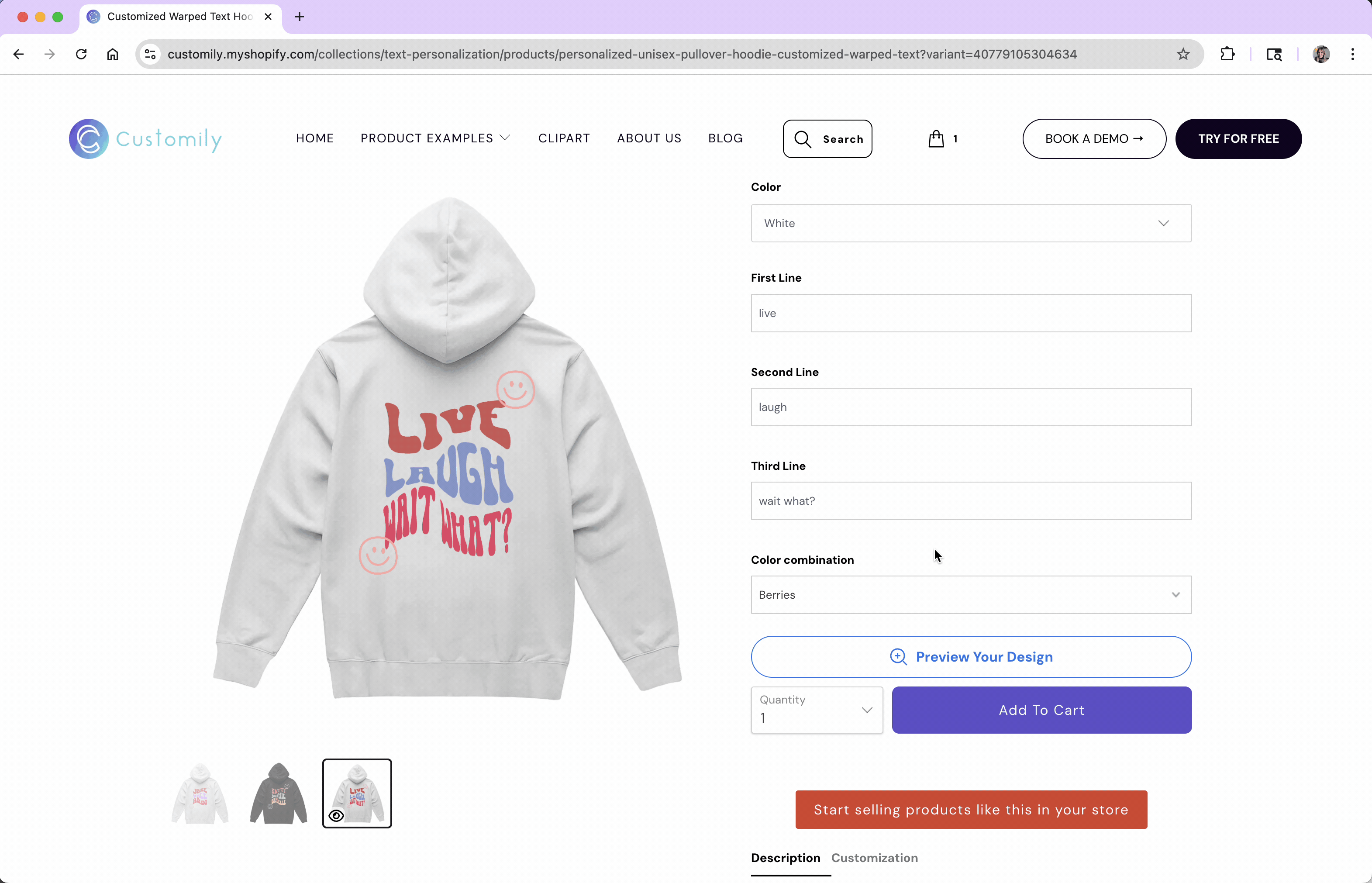Click the eye icon on selected thumbnail
Viewport: 1372px width, 883px height.
(337, 815)
